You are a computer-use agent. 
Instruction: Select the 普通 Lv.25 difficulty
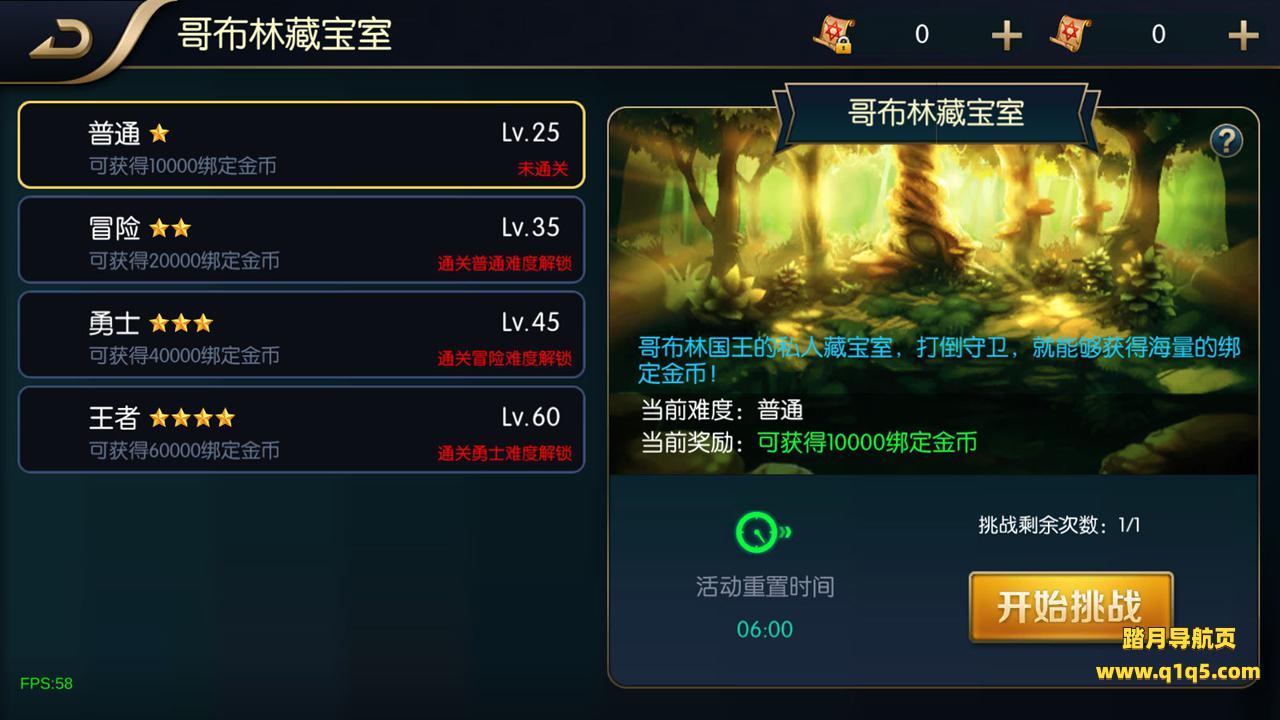(x=301, y=145)
